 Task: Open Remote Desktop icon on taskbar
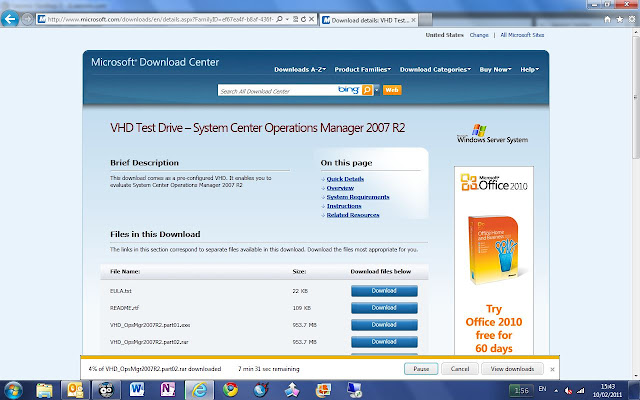click(354, 390)
